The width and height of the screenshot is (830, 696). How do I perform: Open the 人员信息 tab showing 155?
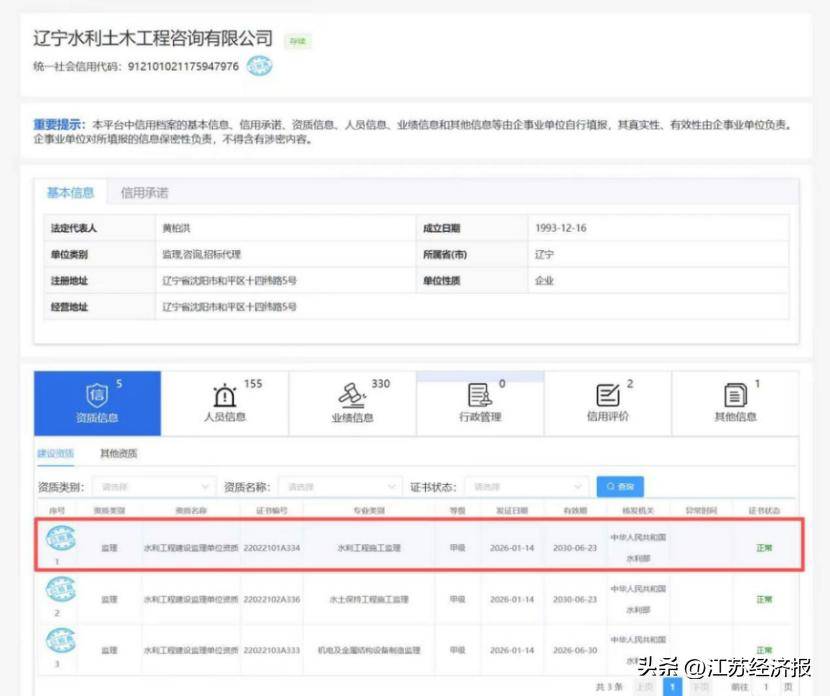(x=225, y=403)
